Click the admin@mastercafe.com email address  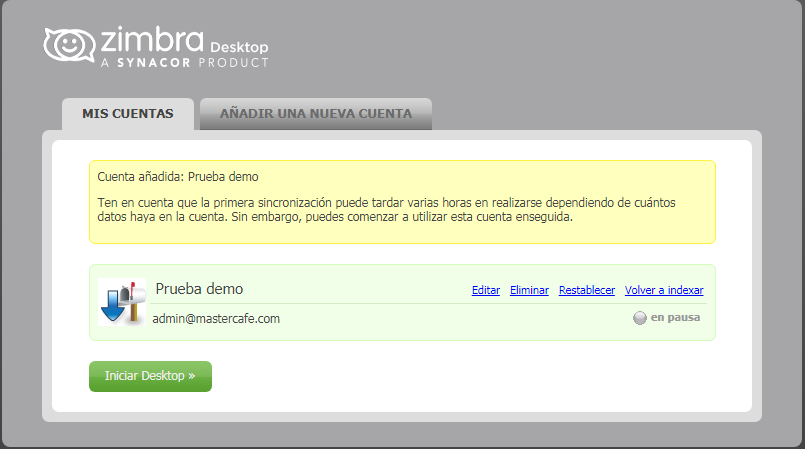point(216,319)
